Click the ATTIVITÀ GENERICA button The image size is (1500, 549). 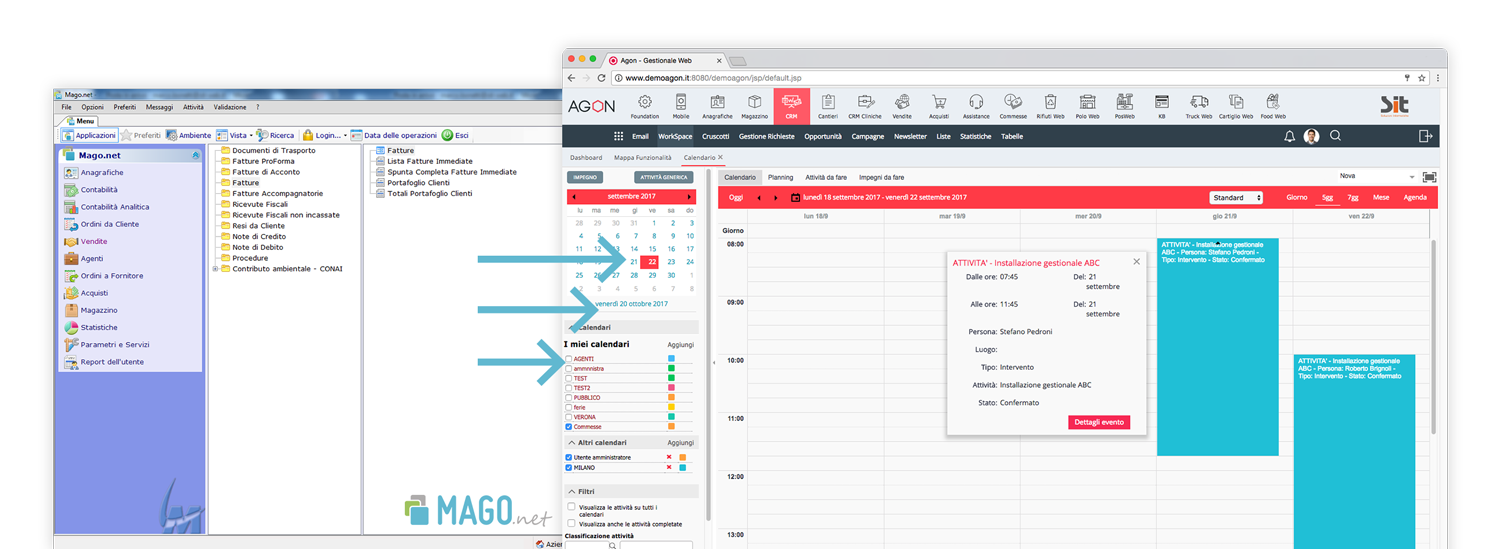[664, 177]
